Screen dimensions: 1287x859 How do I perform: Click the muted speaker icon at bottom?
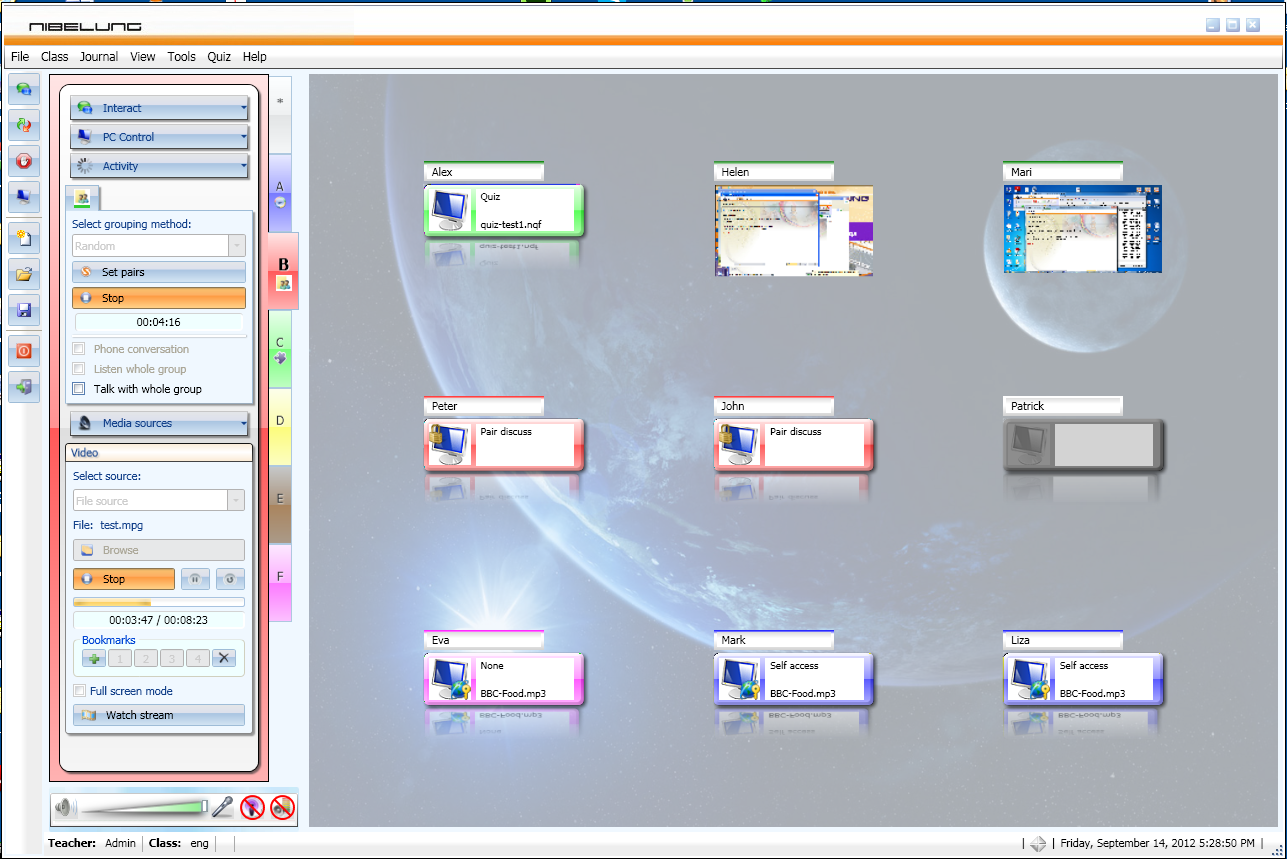283,807
